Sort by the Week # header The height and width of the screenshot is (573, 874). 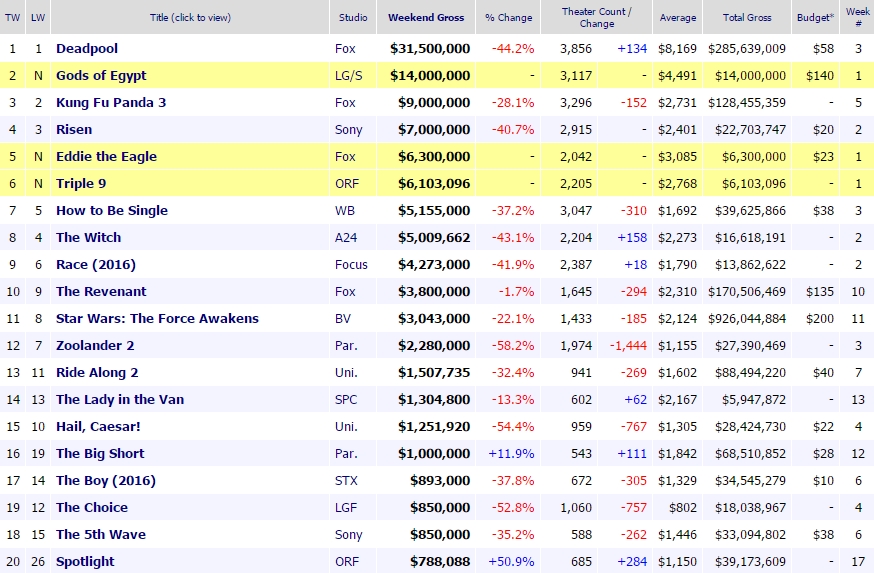click(x=858, y=17)
